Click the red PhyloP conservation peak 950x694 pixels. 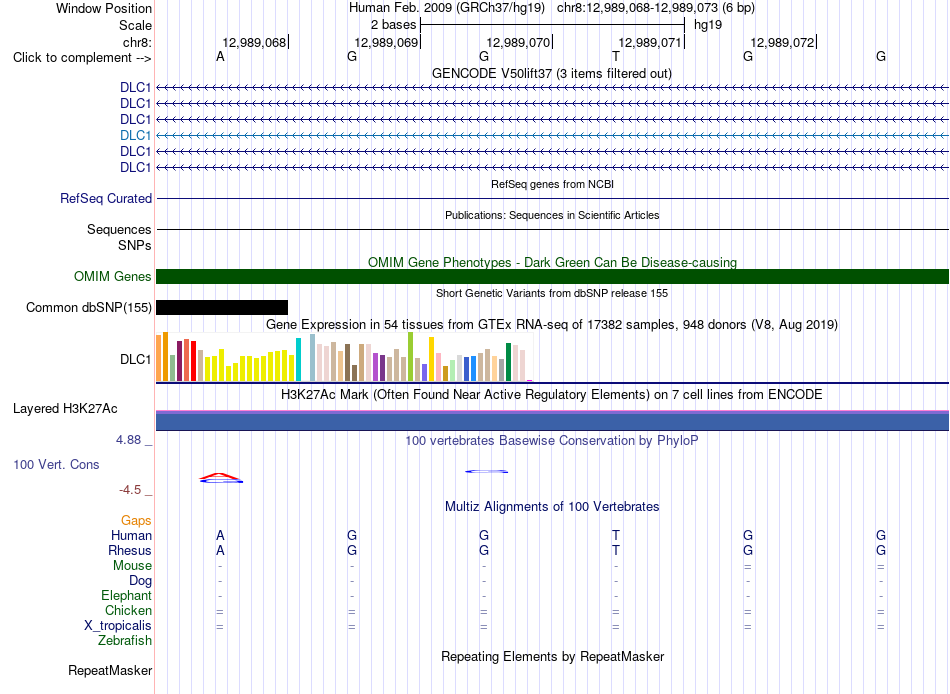(221, 476)
